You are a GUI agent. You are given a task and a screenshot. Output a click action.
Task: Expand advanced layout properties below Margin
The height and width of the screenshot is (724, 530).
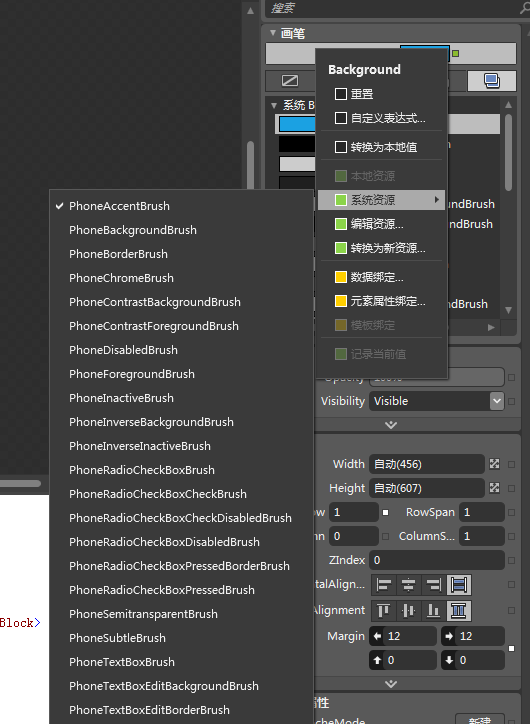tap(391, 684)
